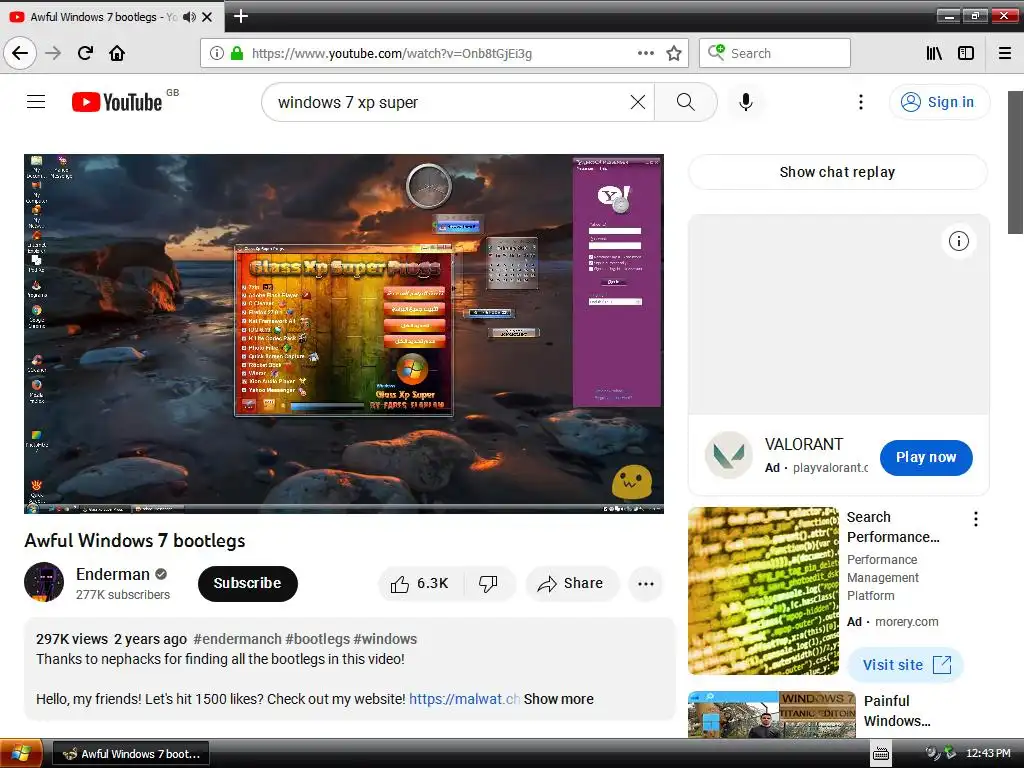Open the code-screen ad thumbnail
This screenshot has height=768, width=1024.
pos(763,590)
